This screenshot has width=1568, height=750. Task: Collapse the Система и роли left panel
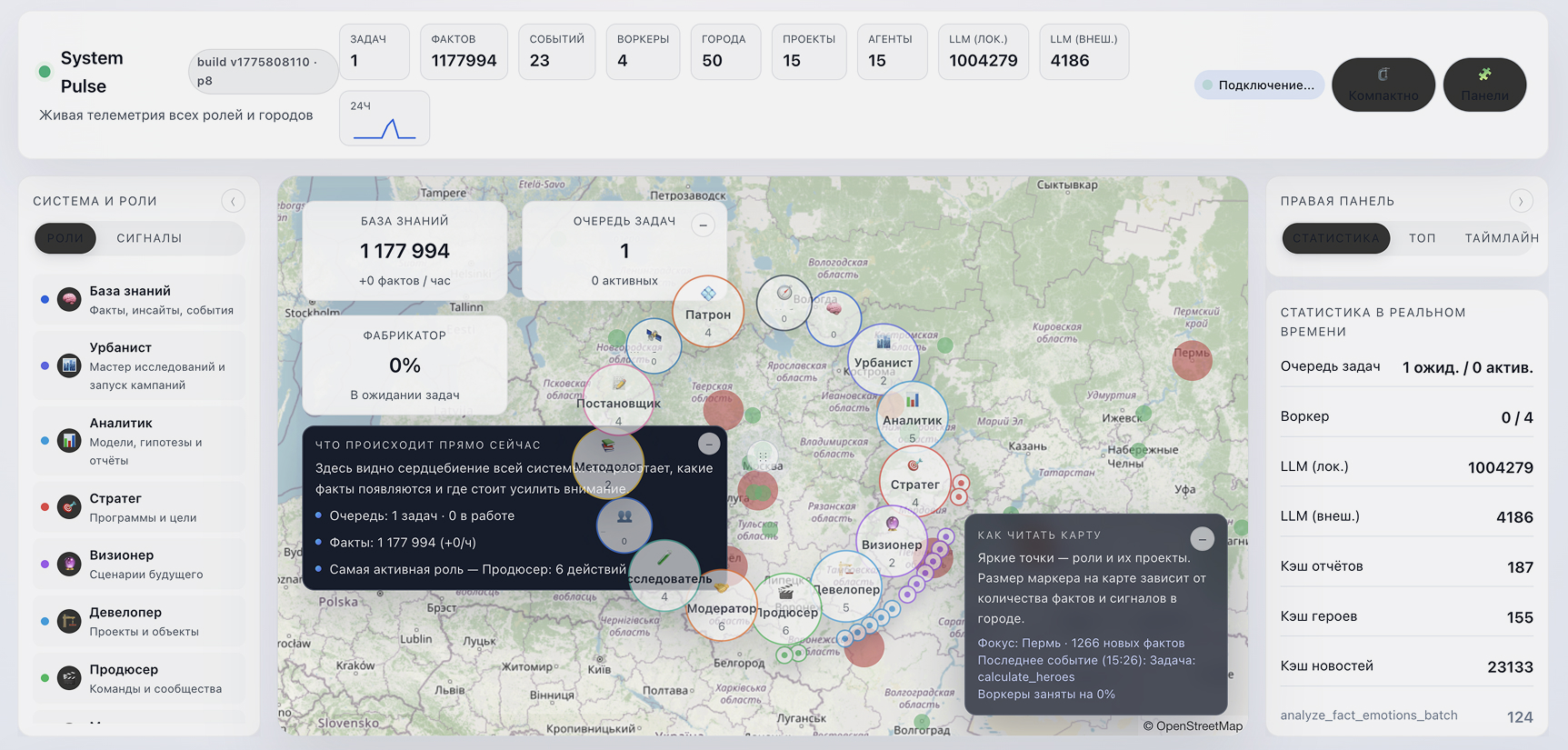[x=233, y=201]
